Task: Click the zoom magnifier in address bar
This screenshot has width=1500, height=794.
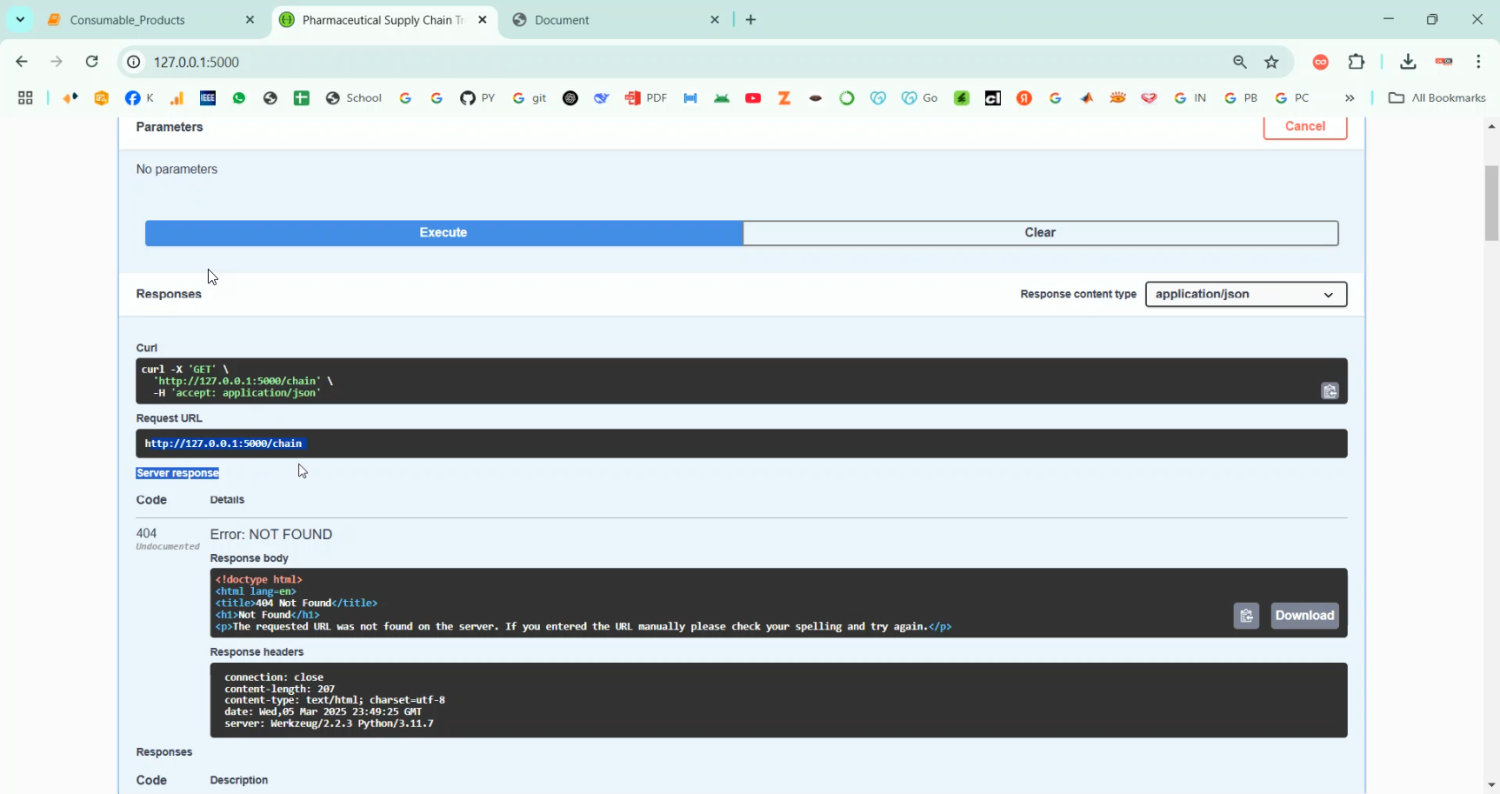Action: pyautogui.click(x=1240, y=62)
